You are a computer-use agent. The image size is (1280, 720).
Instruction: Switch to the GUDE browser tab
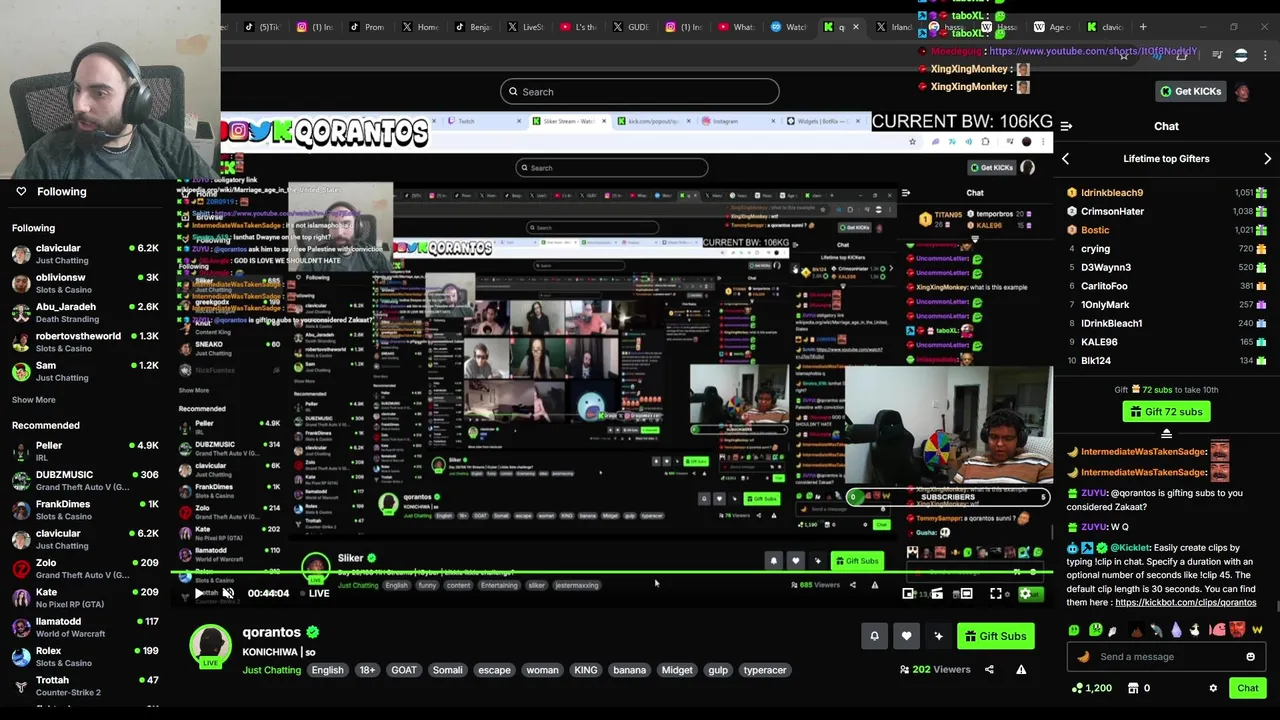[631, 27]
